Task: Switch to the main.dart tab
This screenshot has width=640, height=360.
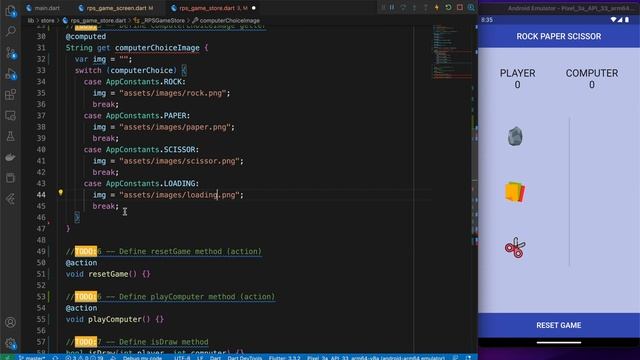Action: (42, 8)
